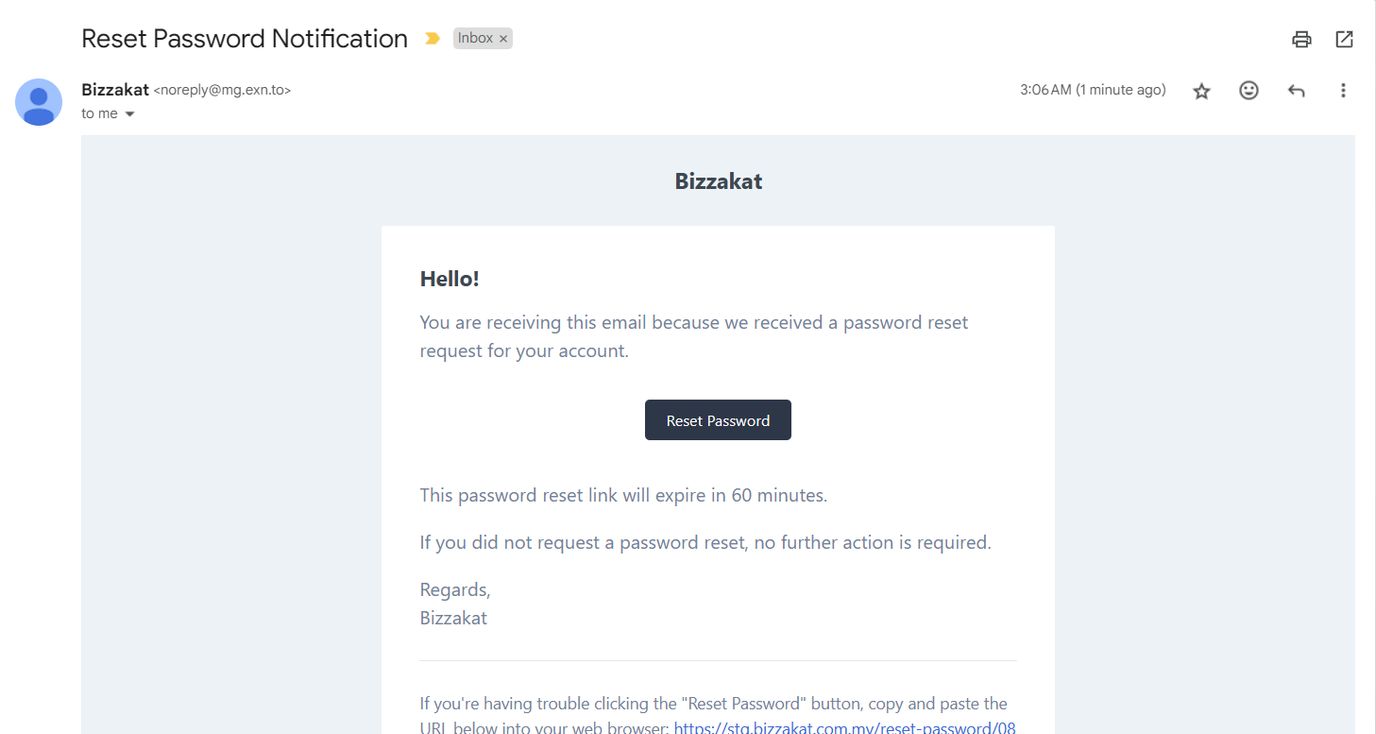Click the yellow importance marker
This screenshot has width=1376, height=734.
pos(432,39)
